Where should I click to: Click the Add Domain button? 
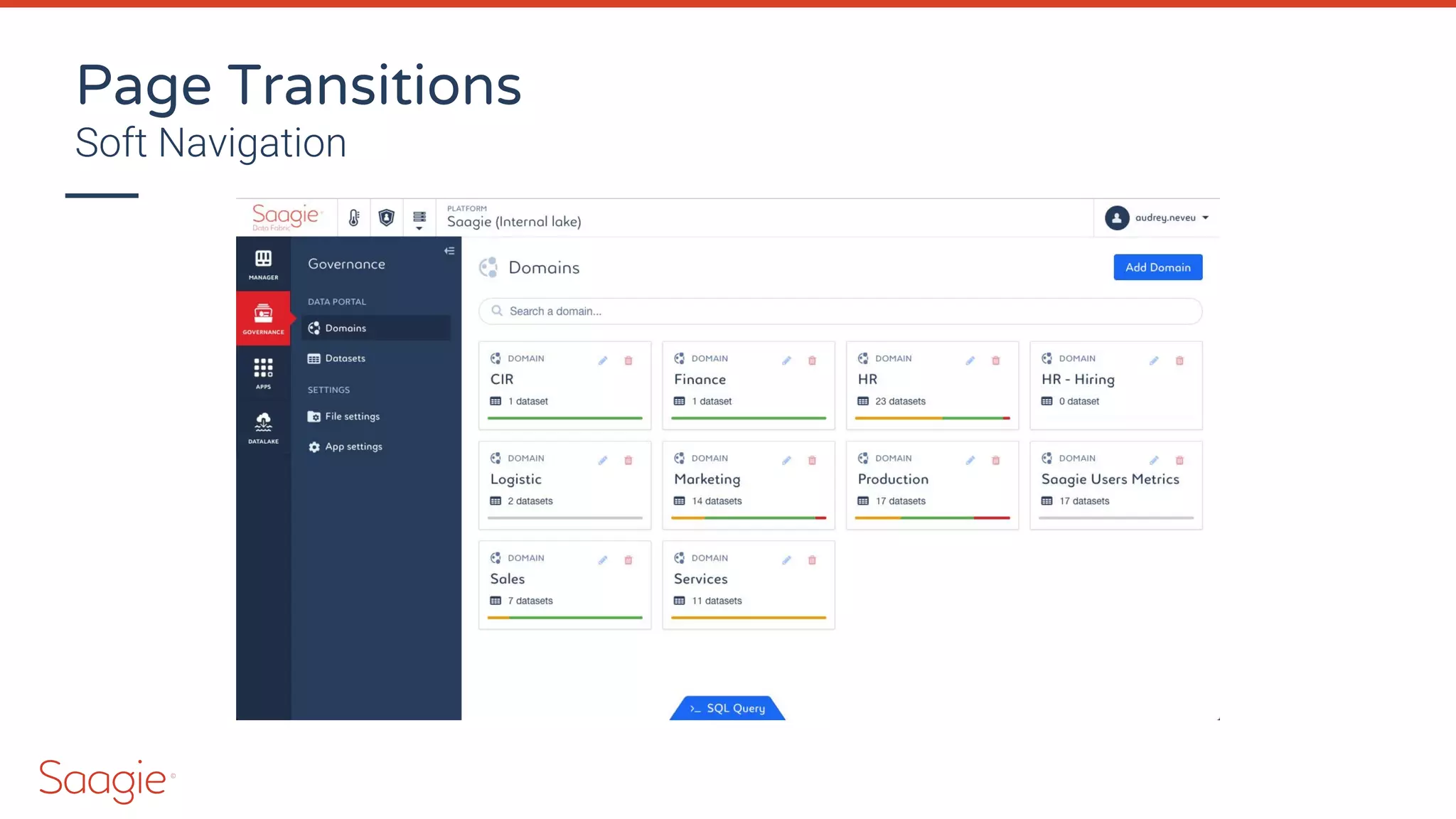tap(1157, 267)
